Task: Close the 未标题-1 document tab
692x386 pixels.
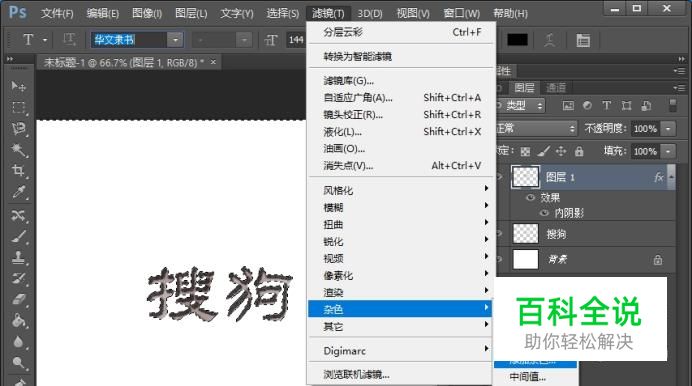Action: click(x=213, y=62)
